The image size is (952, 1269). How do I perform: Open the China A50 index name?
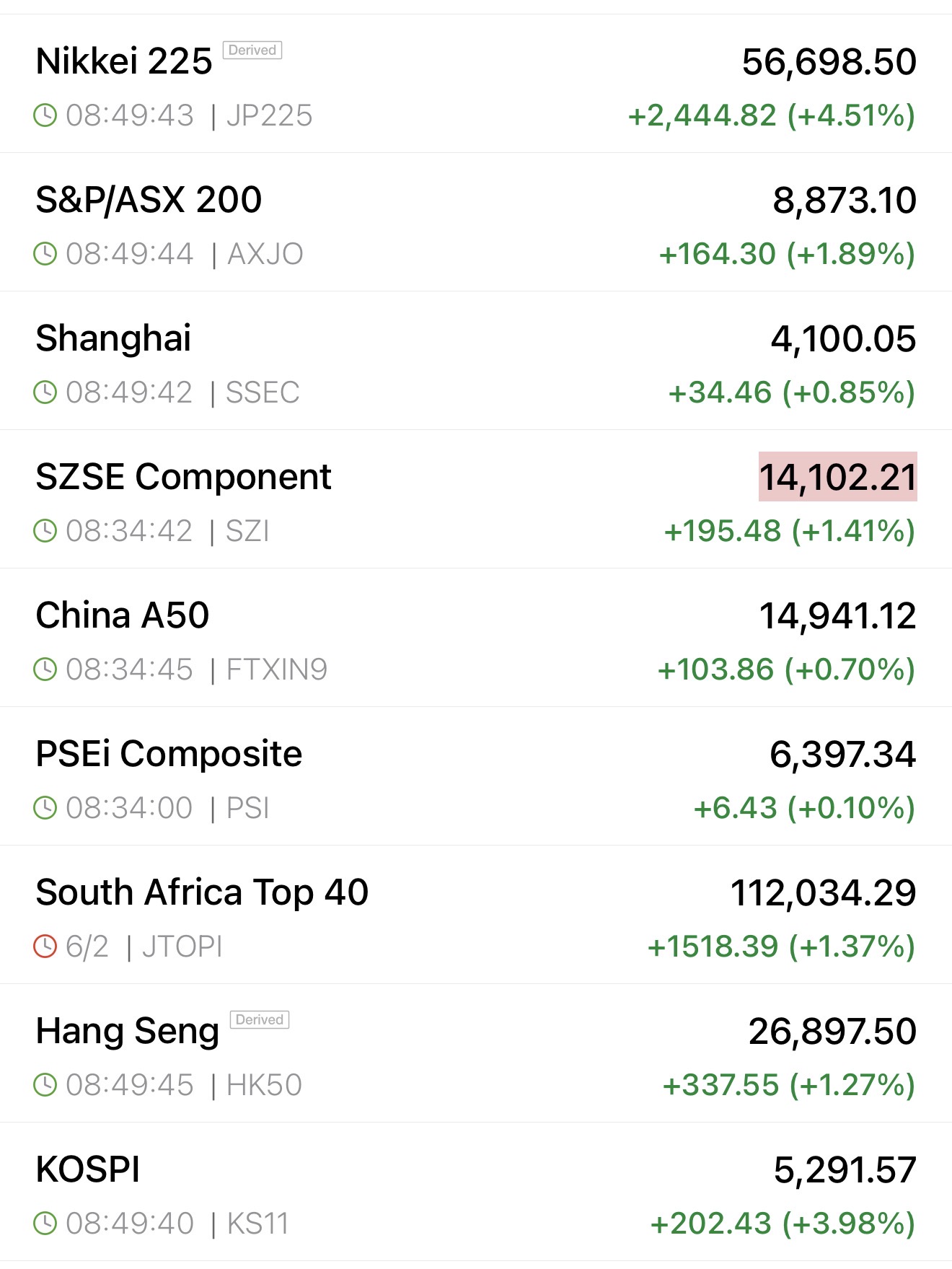(123, 615)
